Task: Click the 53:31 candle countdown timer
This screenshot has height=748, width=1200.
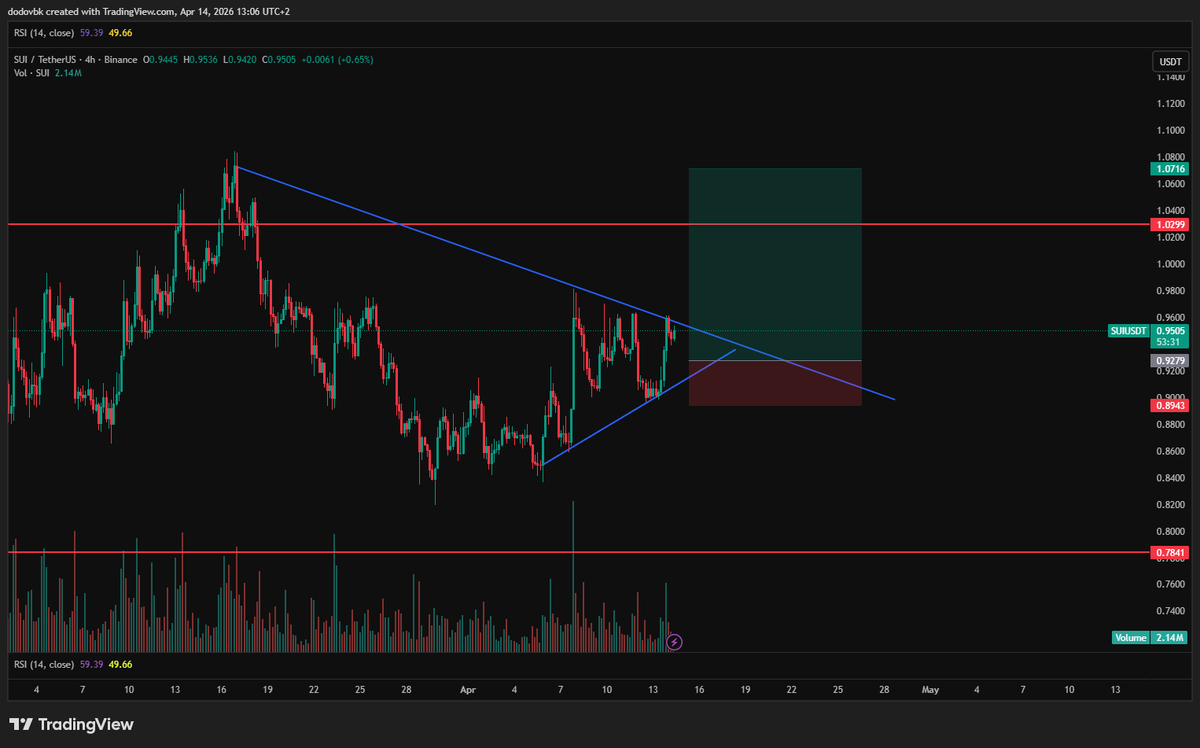Action: tap(1169, 340)
